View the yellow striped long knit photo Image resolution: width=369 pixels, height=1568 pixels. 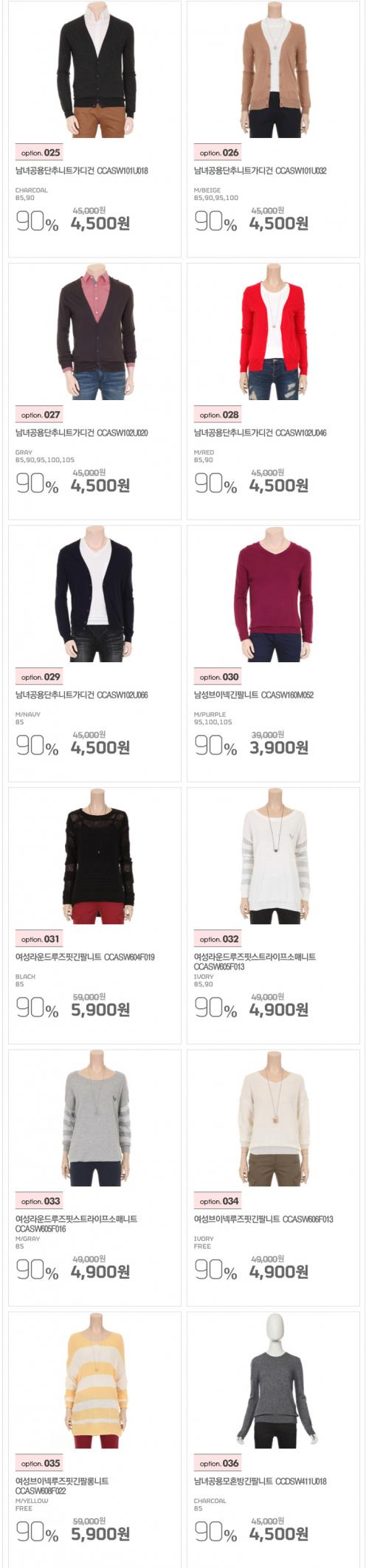pos(95,1380)
